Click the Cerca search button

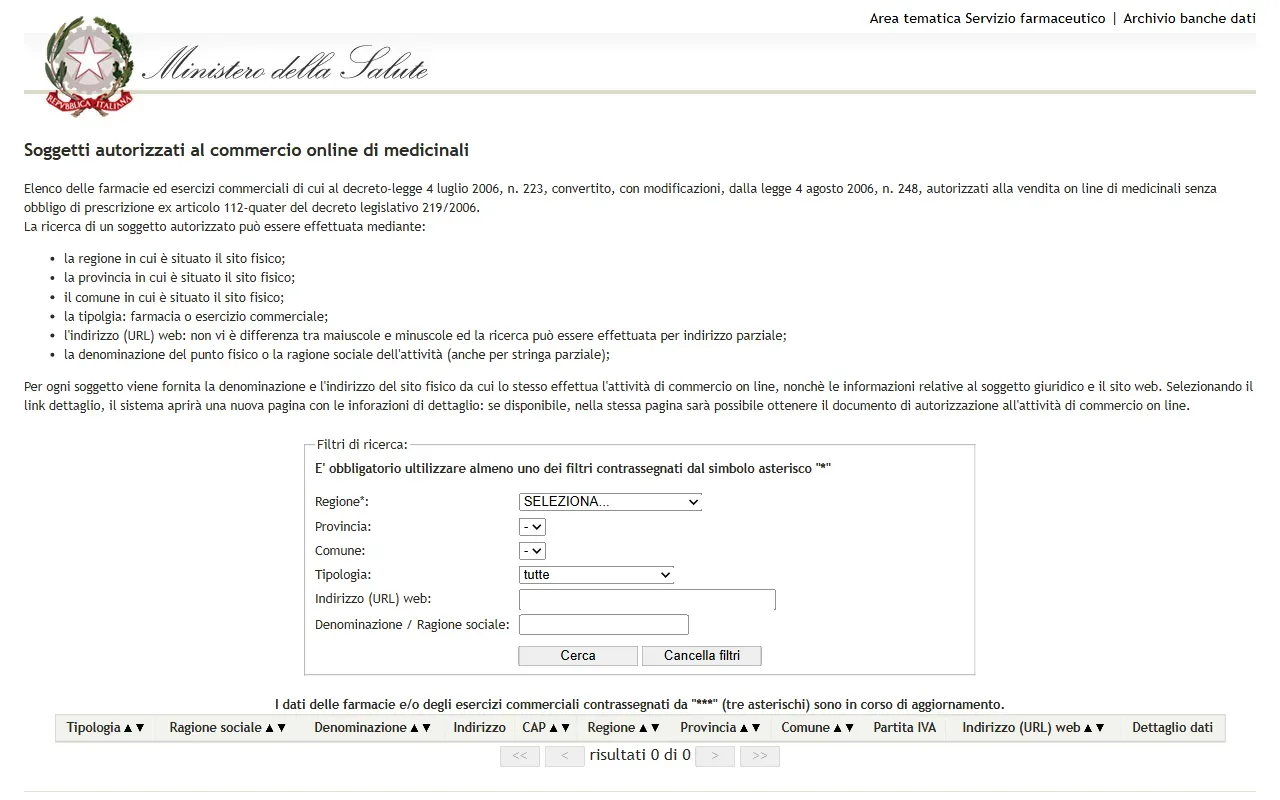click(578, 656)
